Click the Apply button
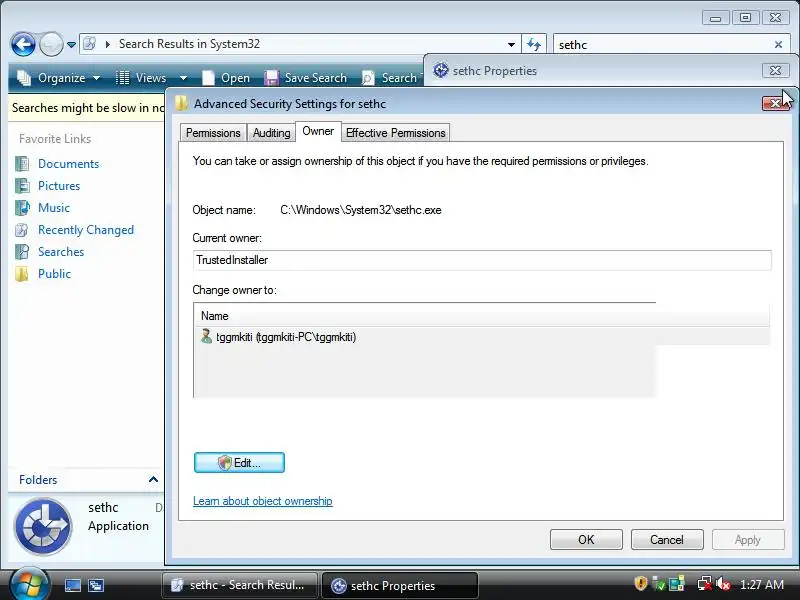This screenshot has width=800, height=600. (x=748, y=539)
